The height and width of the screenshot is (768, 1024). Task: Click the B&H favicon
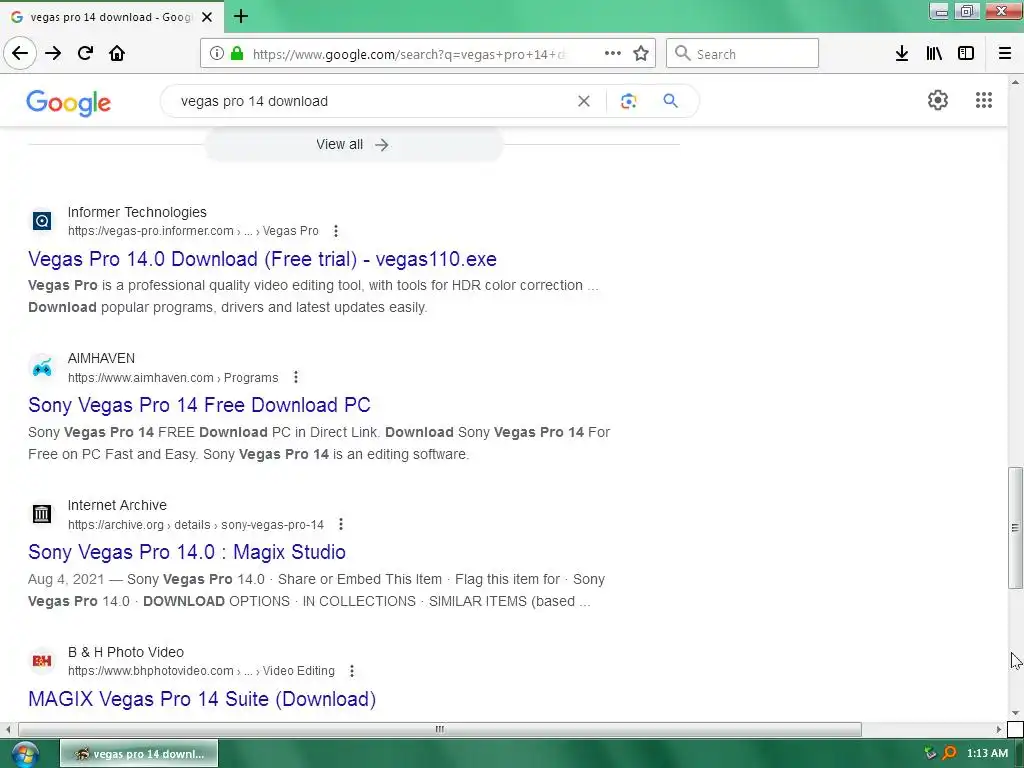[42, 661]
